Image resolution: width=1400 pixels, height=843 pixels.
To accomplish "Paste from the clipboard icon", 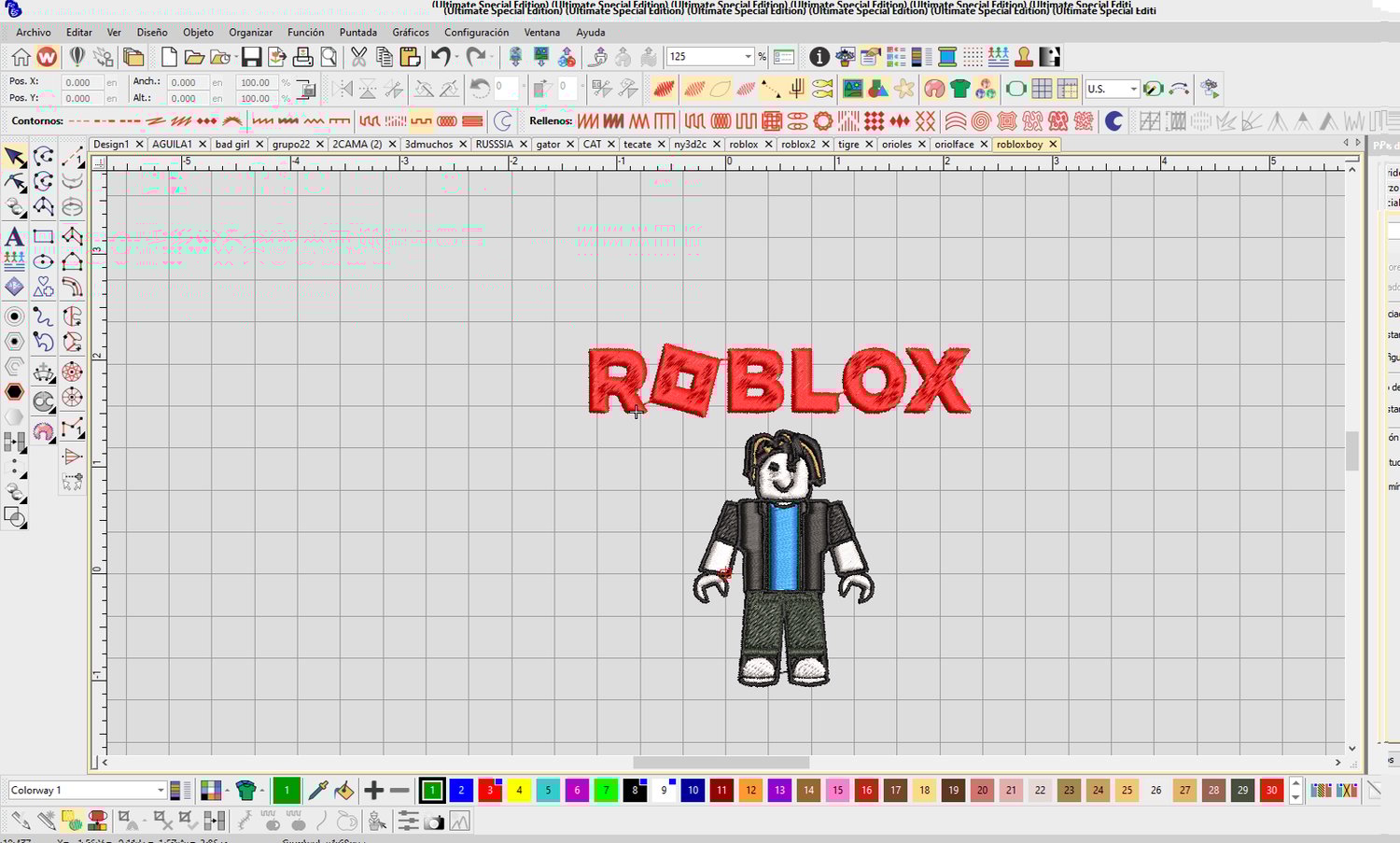I will (409, 58).
